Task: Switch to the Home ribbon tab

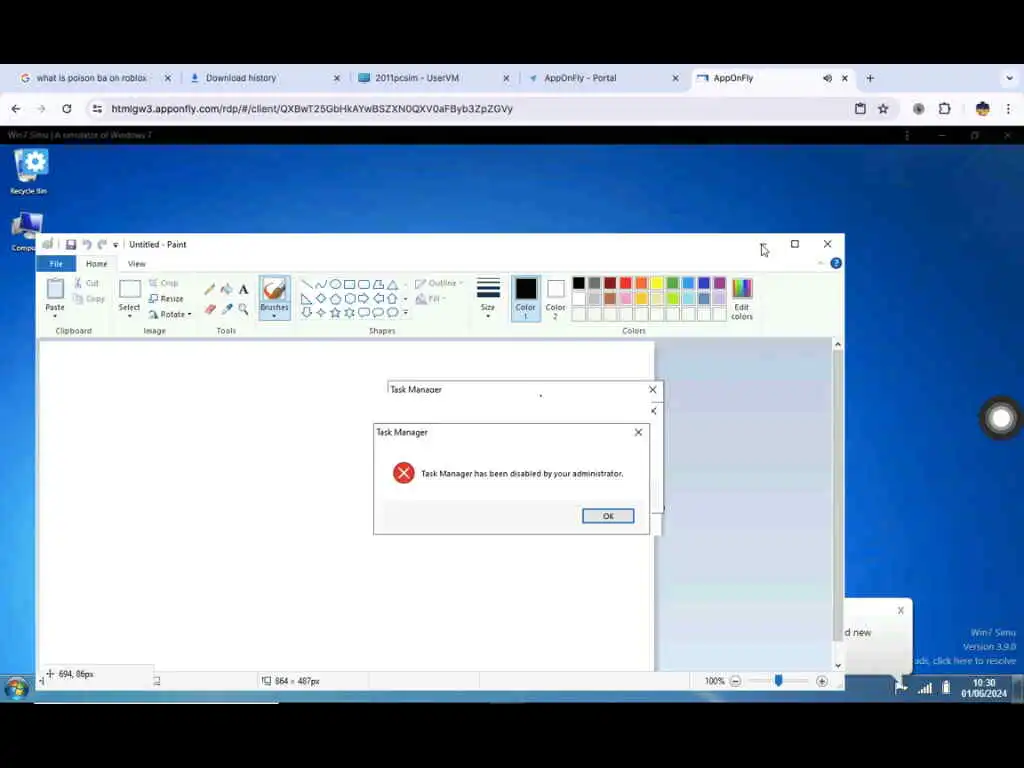Action: coord(97,264)
